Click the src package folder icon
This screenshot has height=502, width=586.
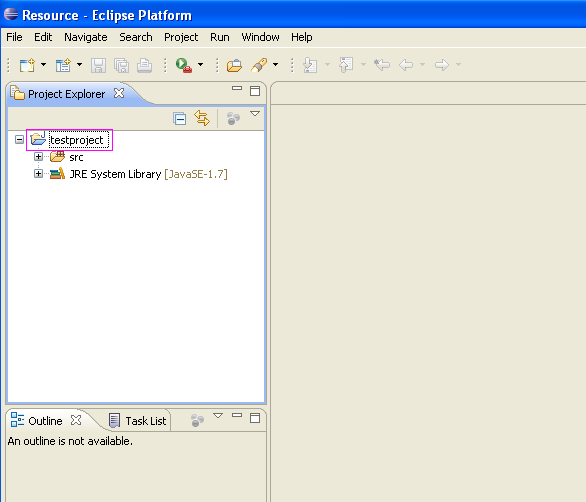[58, 157]
